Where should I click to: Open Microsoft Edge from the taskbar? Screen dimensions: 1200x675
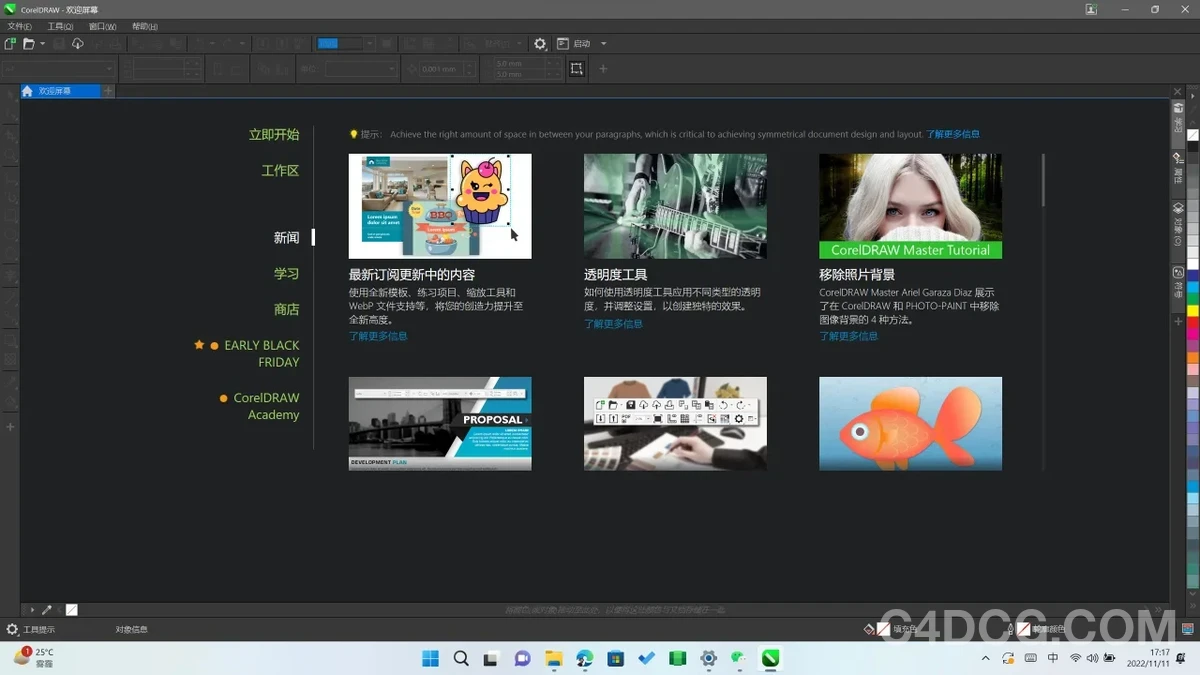(x=584, y=658)
